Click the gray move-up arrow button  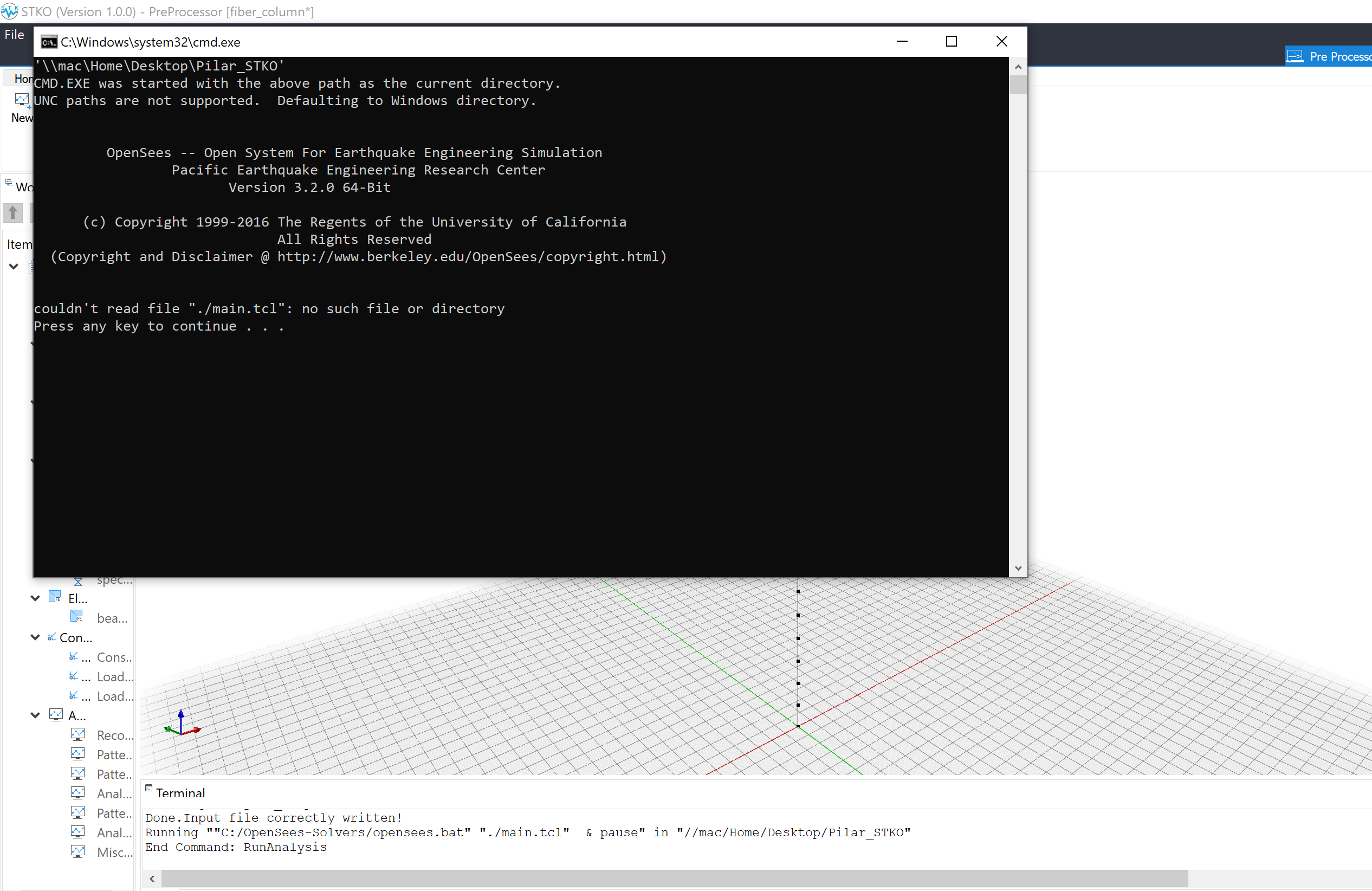pos(12,213)
